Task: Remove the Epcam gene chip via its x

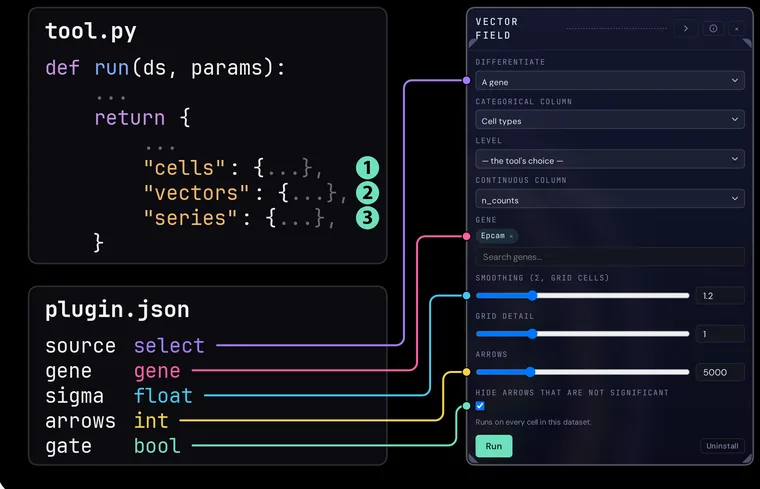Action: point(511,236)
